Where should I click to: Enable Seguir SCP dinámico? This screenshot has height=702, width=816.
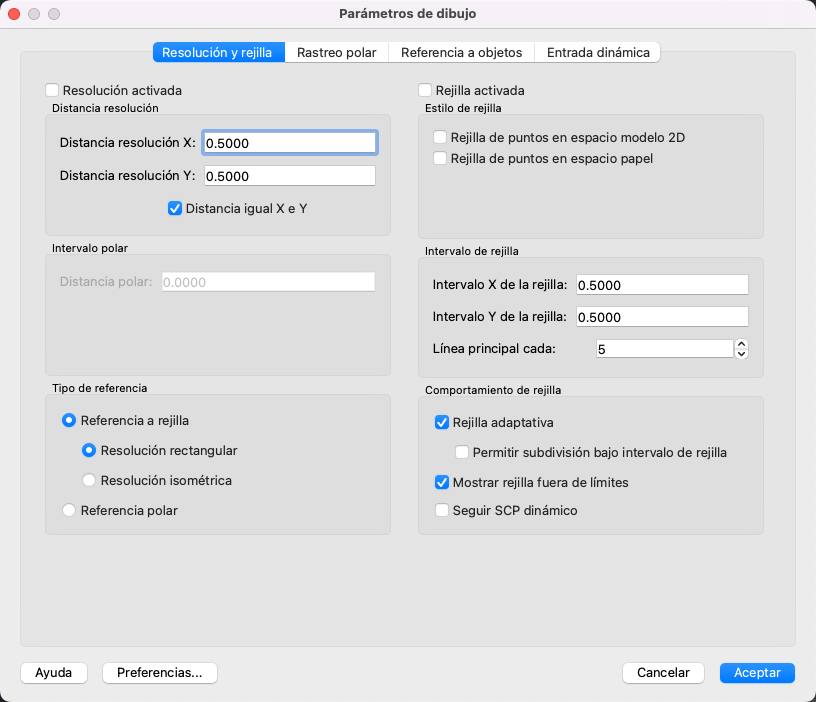pyautogui.click(x=442, y=510)
